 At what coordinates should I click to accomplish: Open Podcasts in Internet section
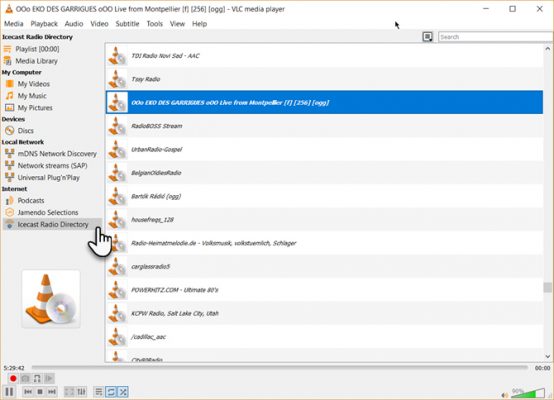(x=31, y=200)
